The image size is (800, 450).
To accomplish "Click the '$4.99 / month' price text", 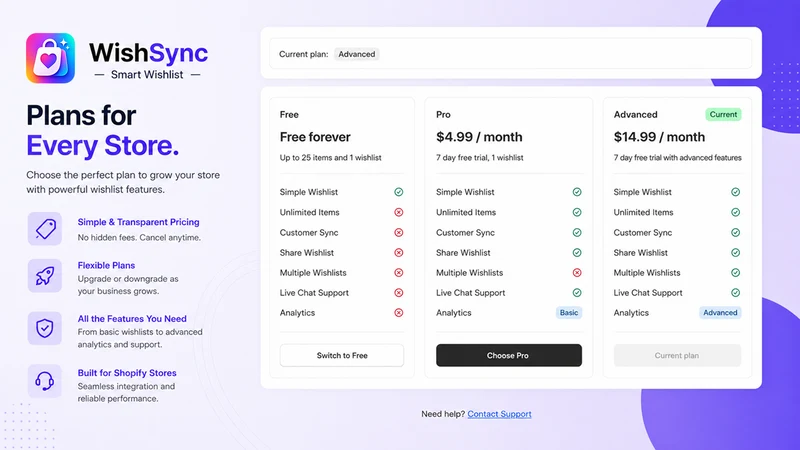I will (x=479, y=137).
